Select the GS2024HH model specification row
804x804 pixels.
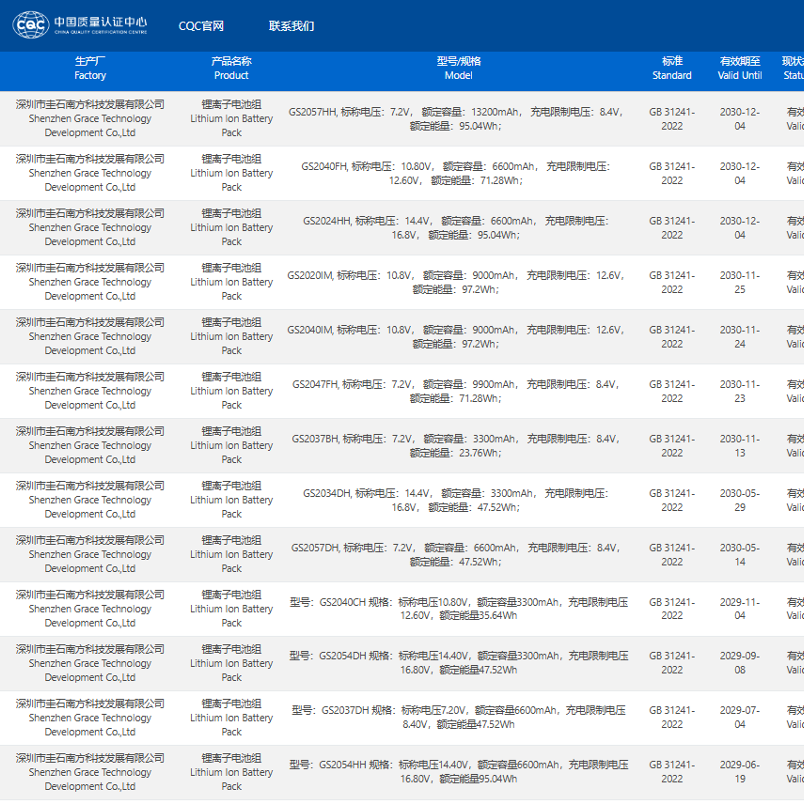[x=458, y=228]
